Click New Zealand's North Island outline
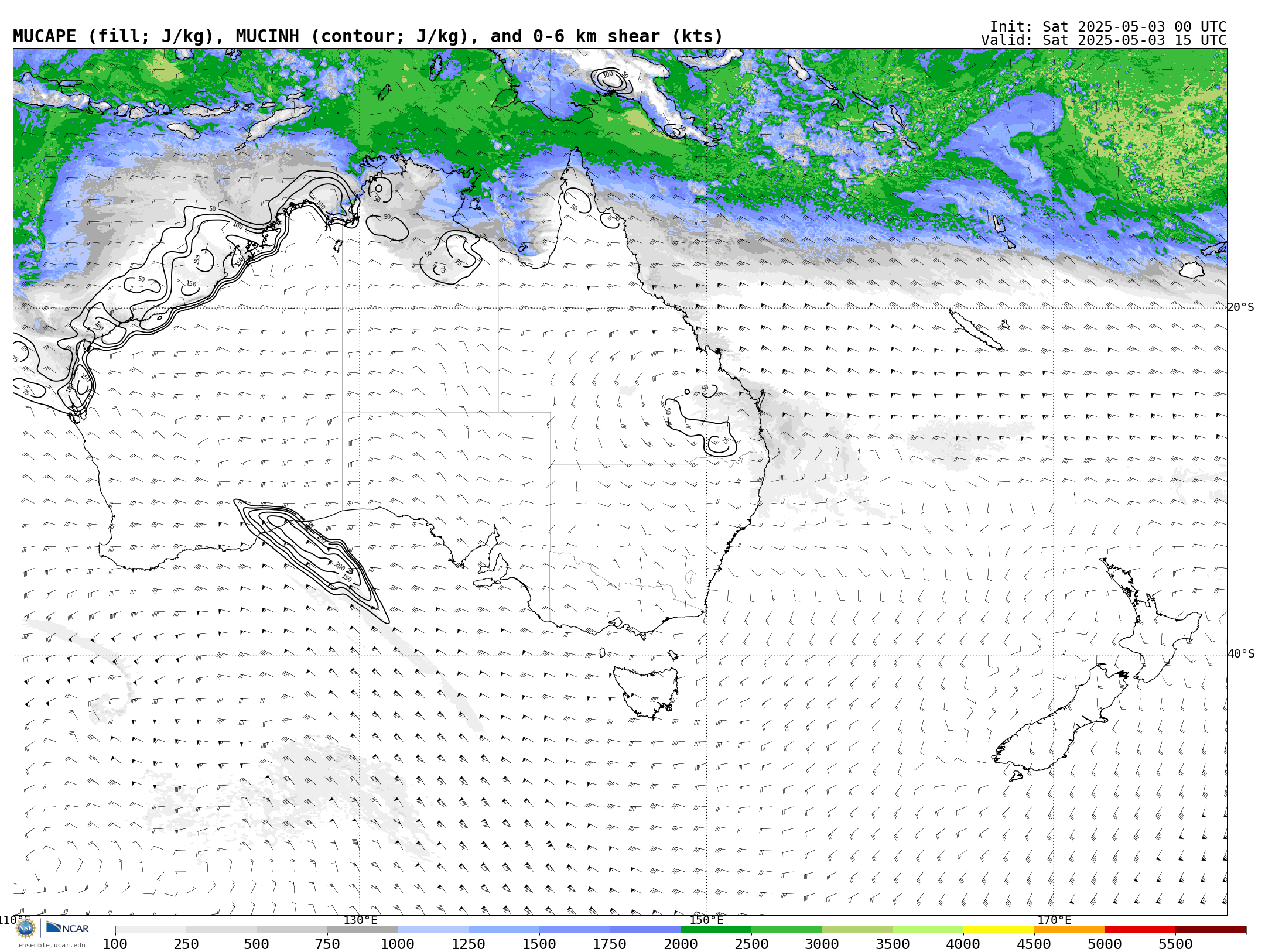Screen dimensions: 1265x952 (1151, 621)
